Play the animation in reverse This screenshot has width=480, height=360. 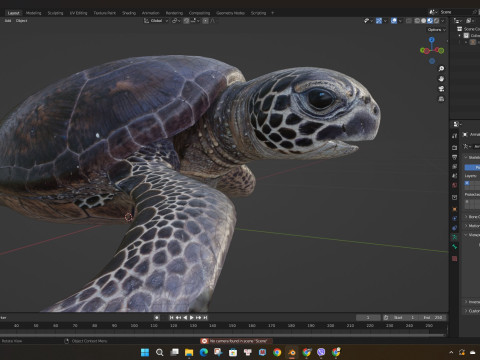pyautogui.click(x=185, y=317)
